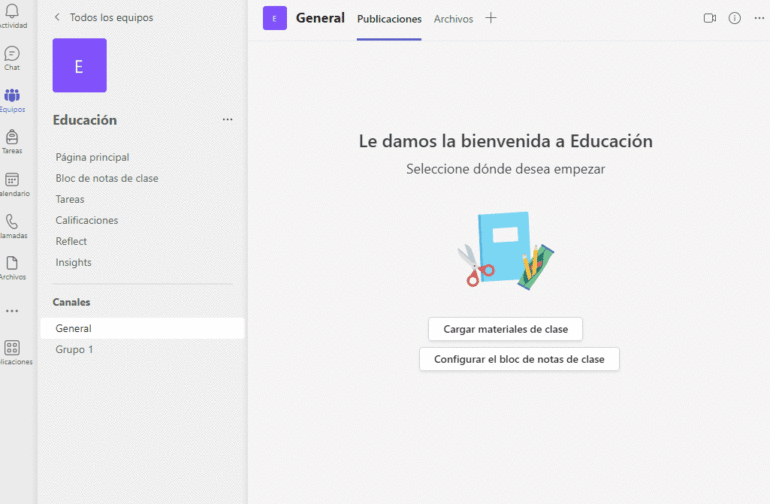
Task: Open more options next to Educación
Action: tap(227, 119)
